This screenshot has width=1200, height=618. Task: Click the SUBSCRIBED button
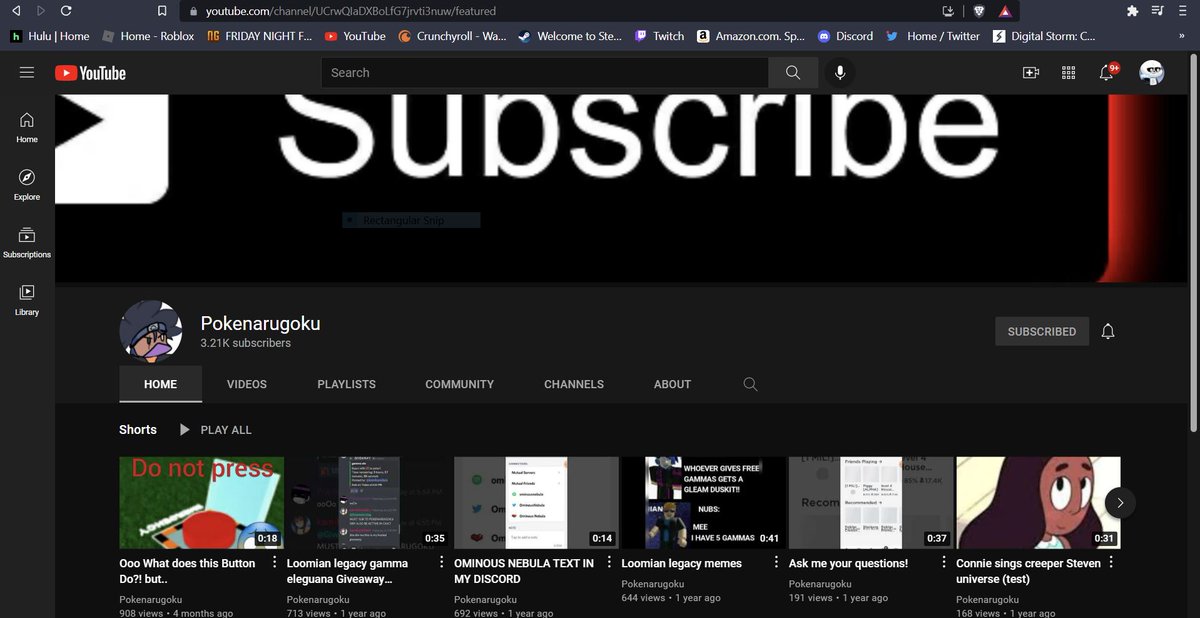(x=1042, y=331)
